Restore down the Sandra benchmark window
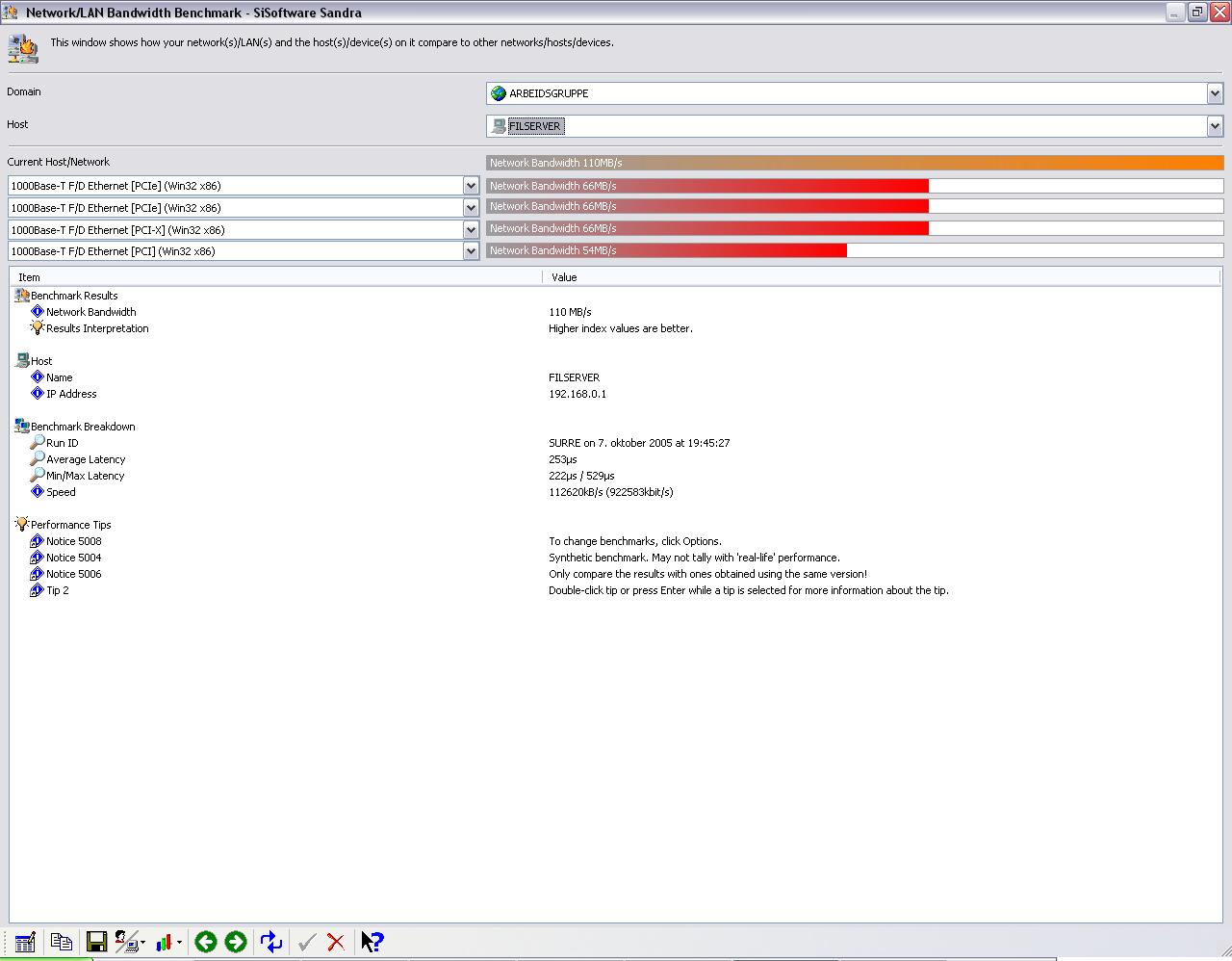Image resolution: width=1232 pixels, height=961 pixels. point(1196,13)
